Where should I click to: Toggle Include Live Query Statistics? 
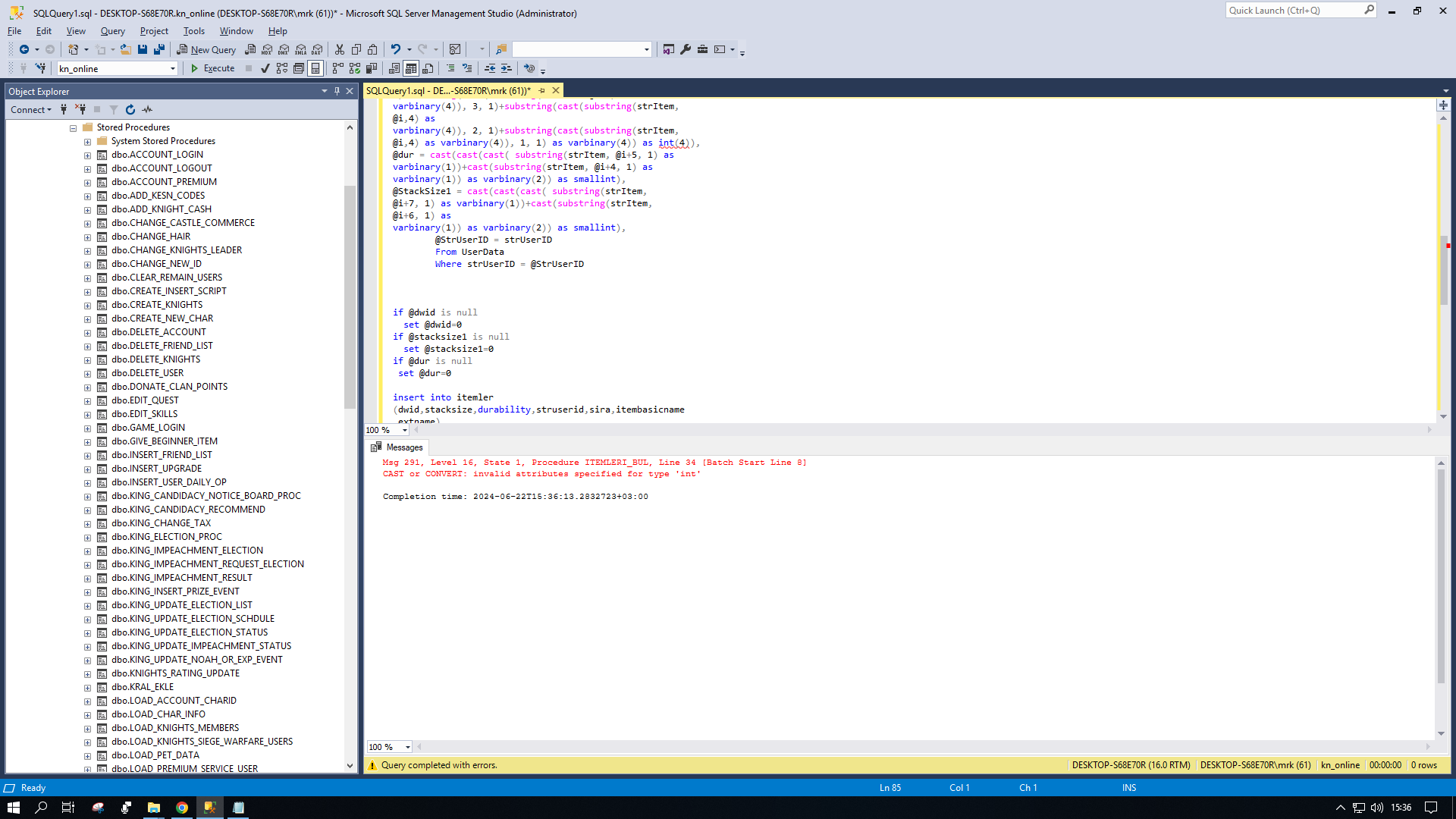pos(355,68)
